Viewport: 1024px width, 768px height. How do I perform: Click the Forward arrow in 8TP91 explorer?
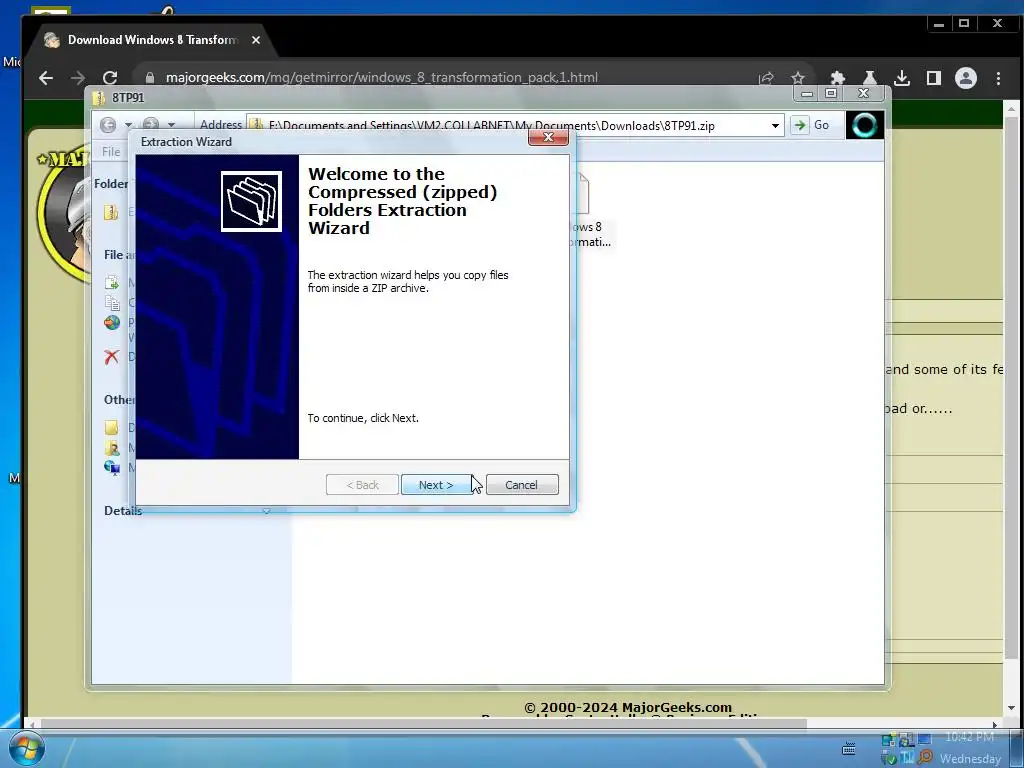(151, 125)
